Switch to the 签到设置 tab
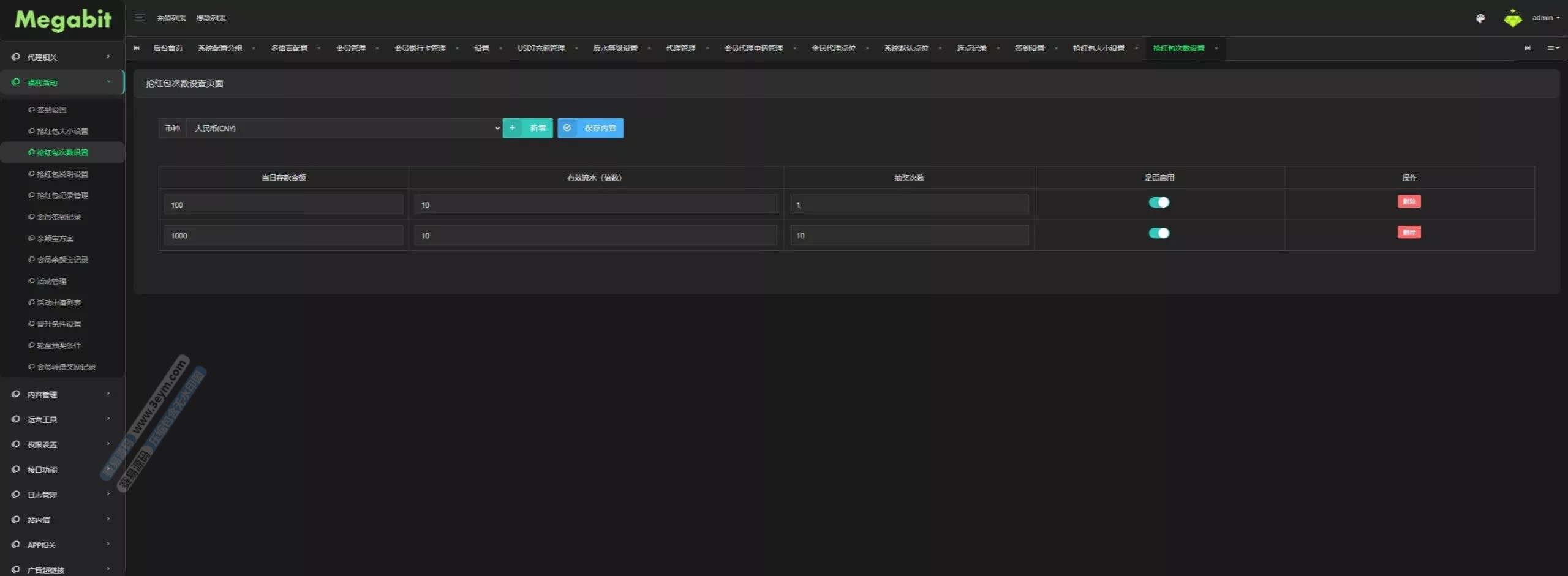 tap(1029, 48)
